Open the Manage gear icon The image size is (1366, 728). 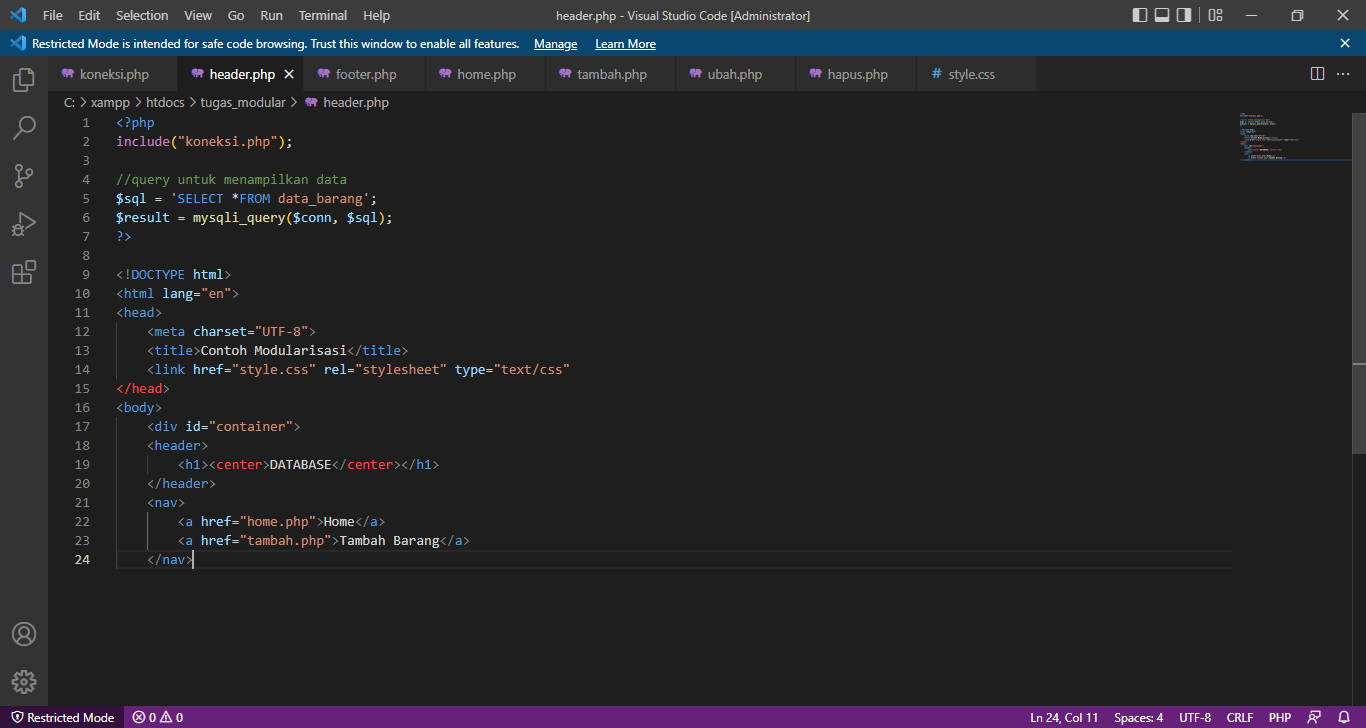pyautogui.click(x=23, y=681)
